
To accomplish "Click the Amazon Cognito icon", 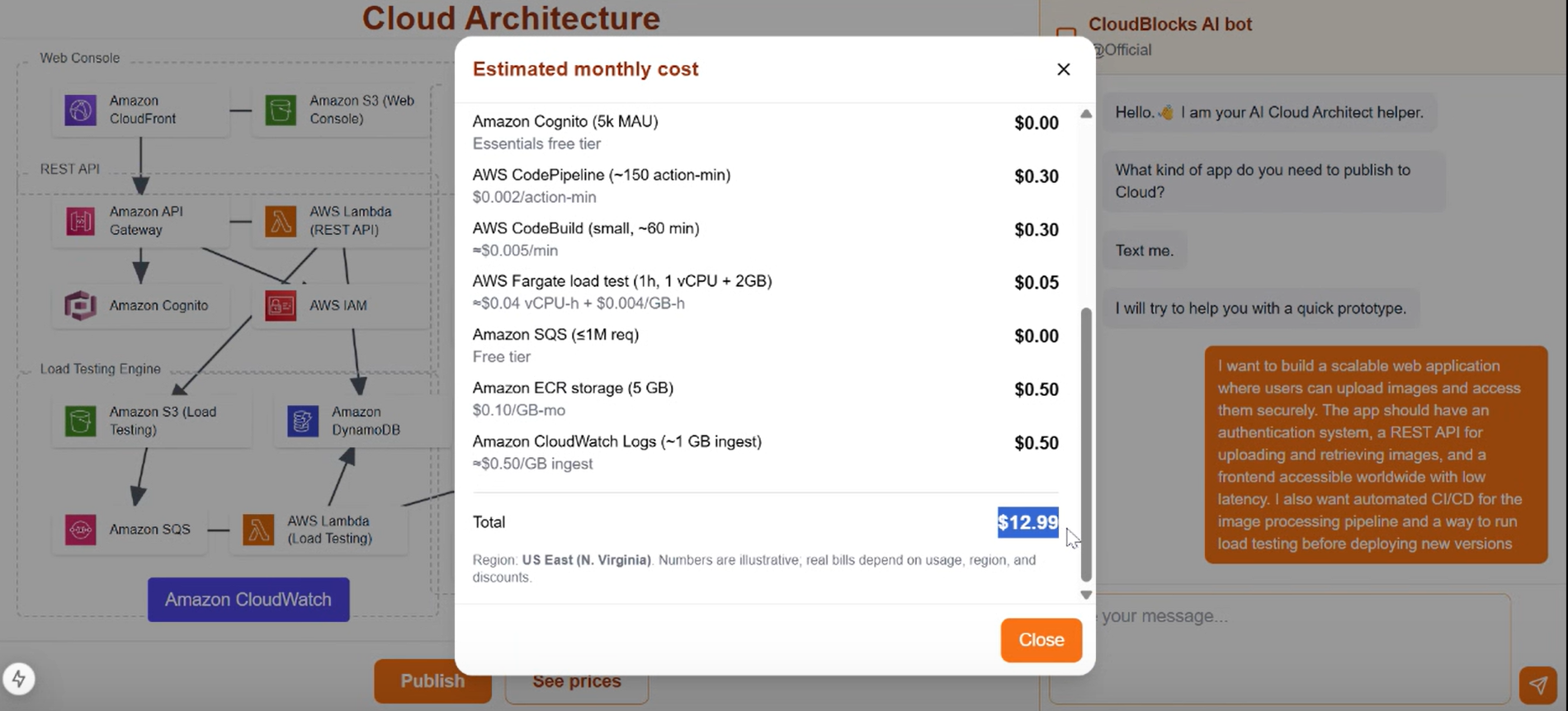I will 80,306.
